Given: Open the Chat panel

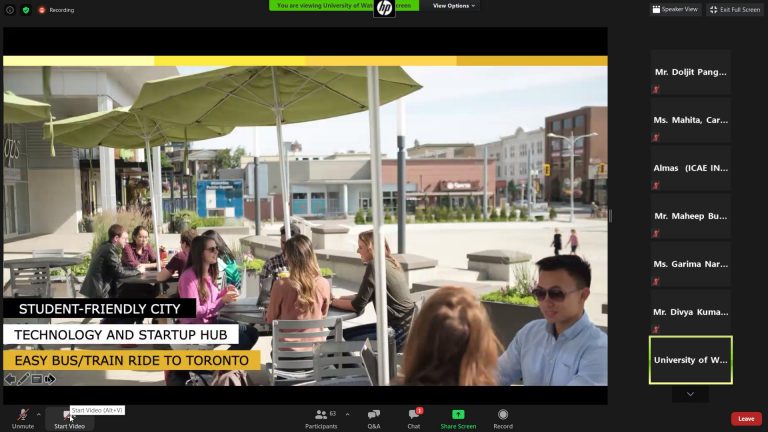Looking at the screenshot, I should click(x=414, y=419).
